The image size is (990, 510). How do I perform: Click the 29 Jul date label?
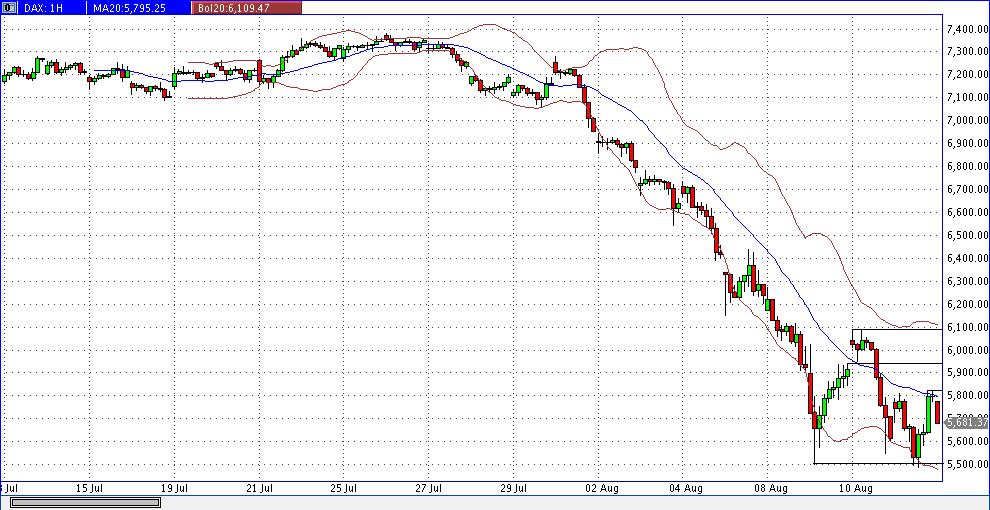514,488
